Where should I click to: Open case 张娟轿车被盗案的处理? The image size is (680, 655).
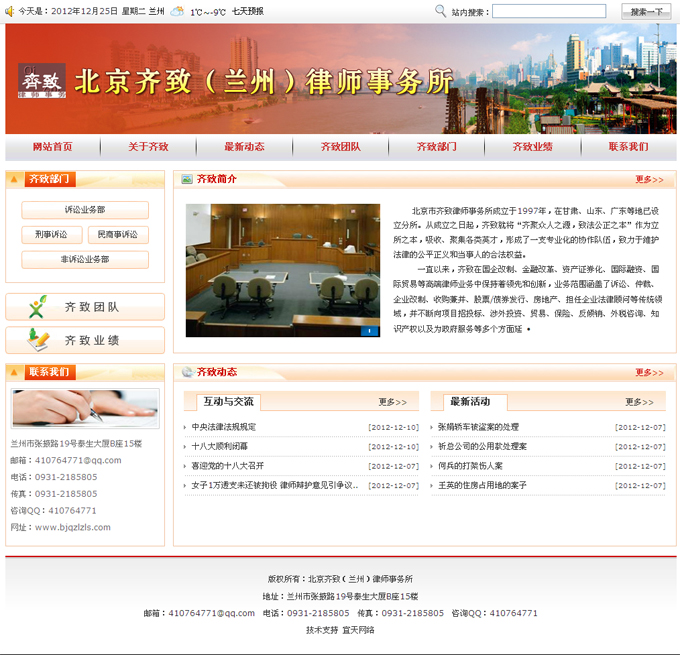click(x=478, y=427)
